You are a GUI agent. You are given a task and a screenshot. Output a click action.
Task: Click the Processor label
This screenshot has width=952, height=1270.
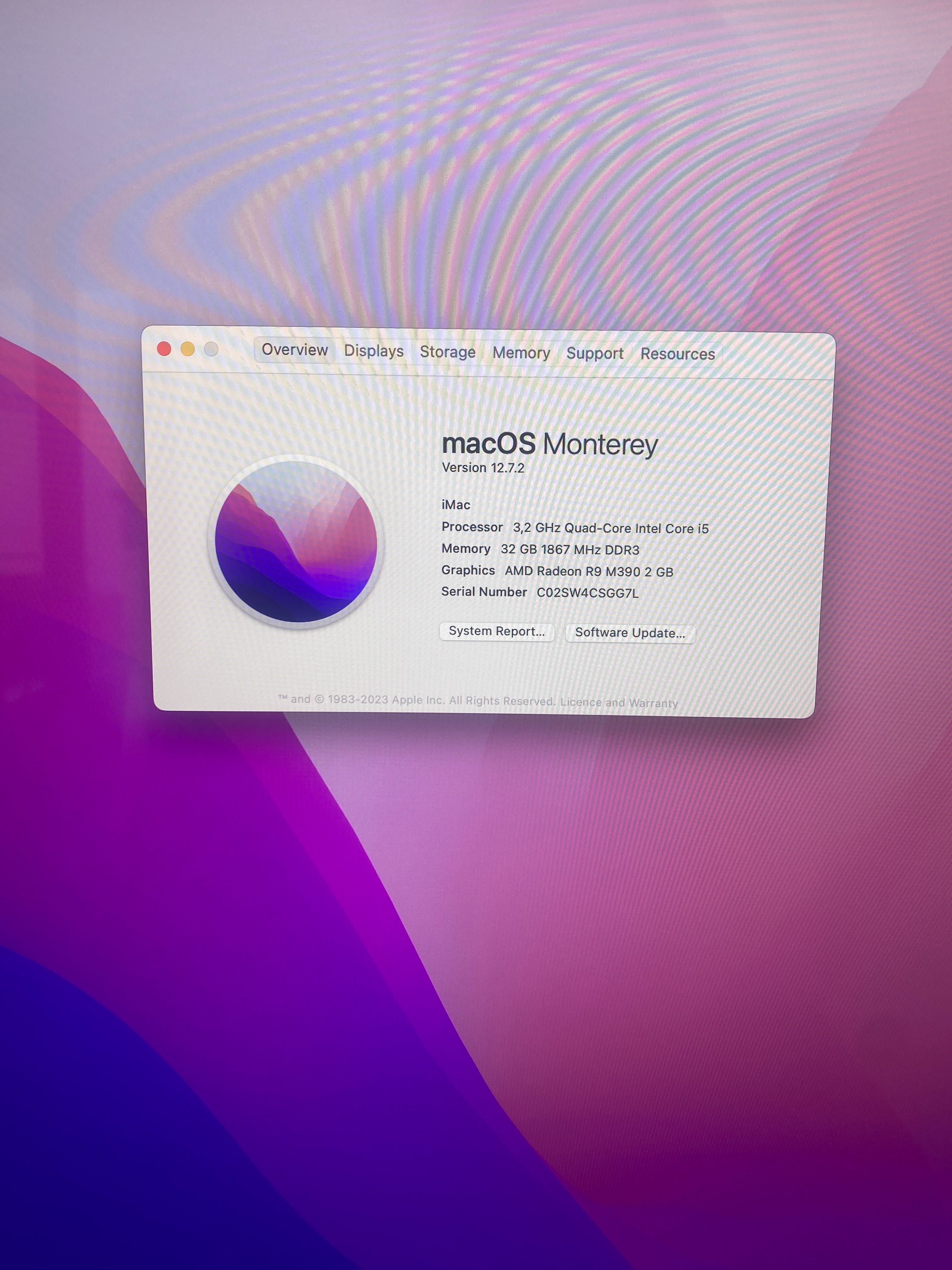pos(472,527)
